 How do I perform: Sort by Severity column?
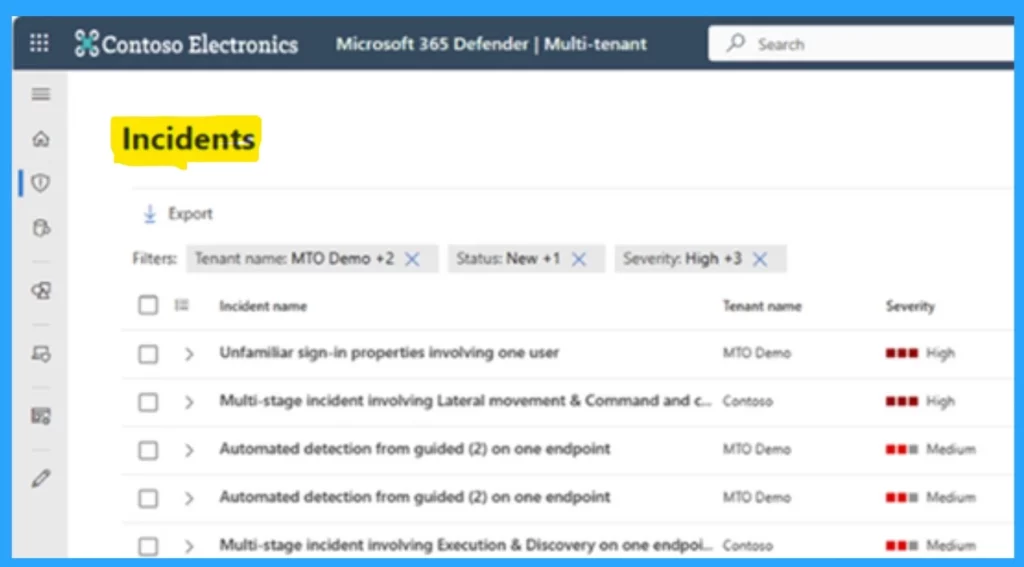coord(910,306)
